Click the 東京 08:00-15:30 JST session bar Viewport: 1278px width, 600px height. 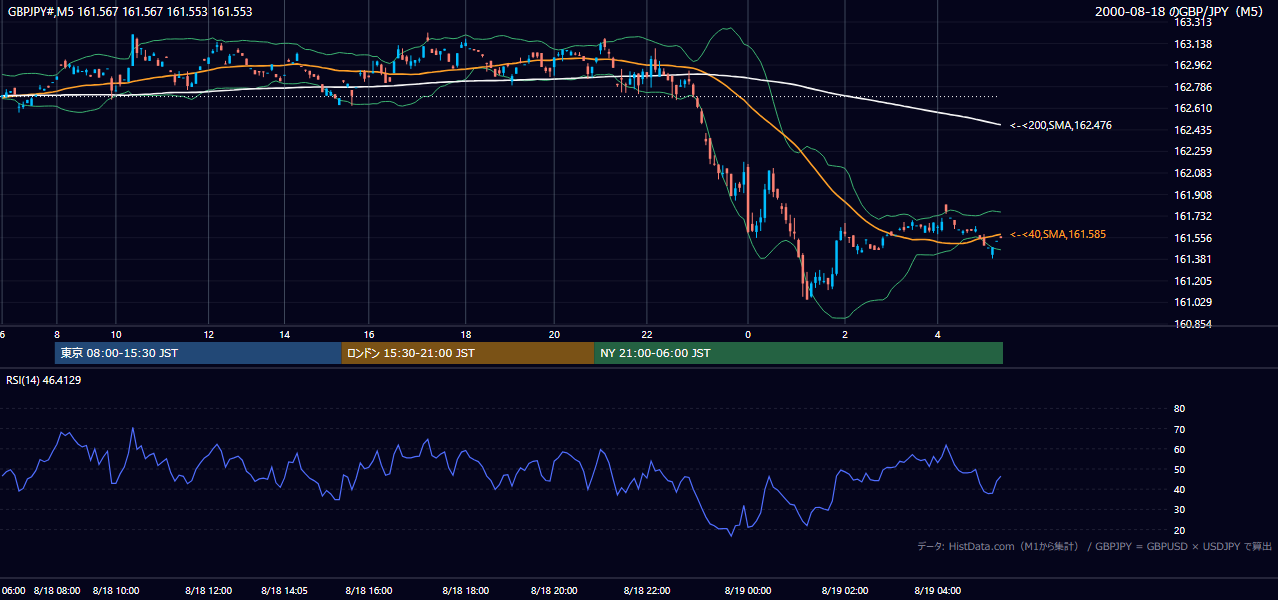click(198, 353)
